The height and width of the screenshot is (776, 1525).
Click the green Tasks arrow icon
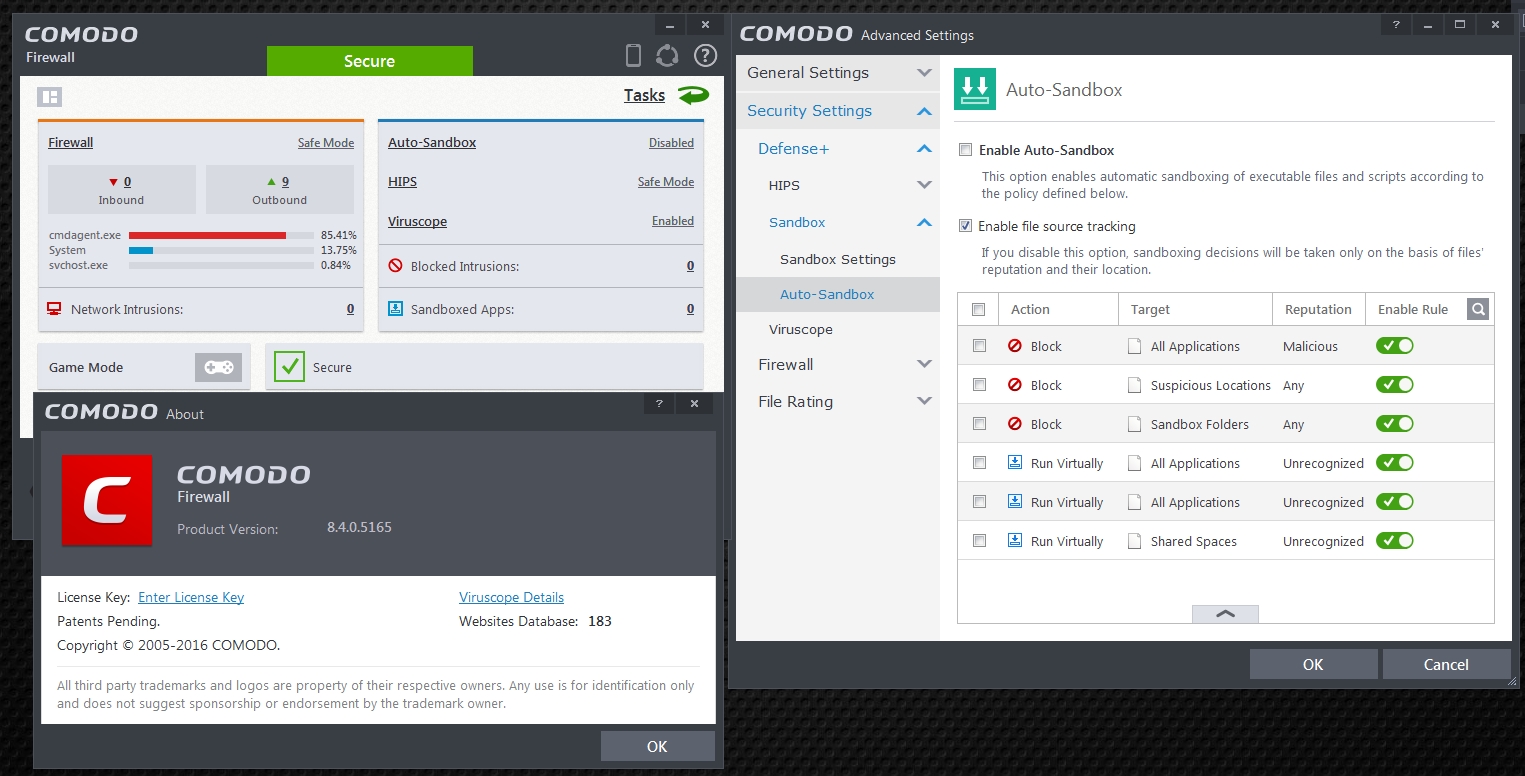(x=693, y=95)
